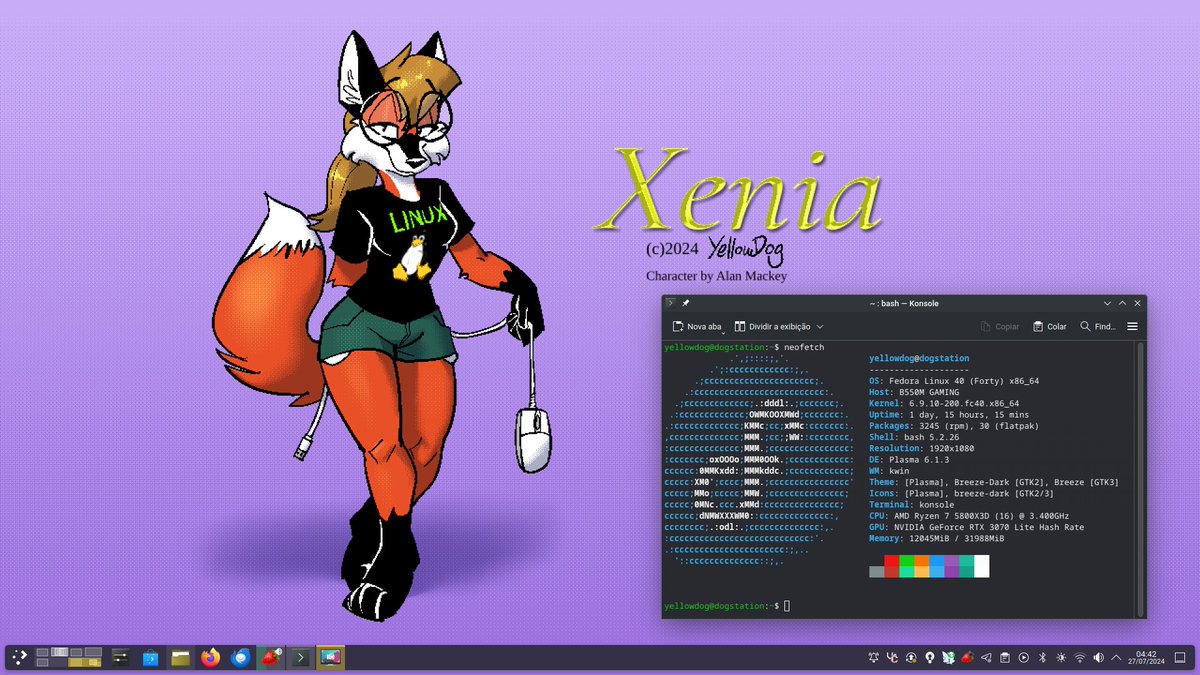Click the Memory usage line
Image resolution: width=1200 pixels, height=675 pixels.
[x=936, y=538]
